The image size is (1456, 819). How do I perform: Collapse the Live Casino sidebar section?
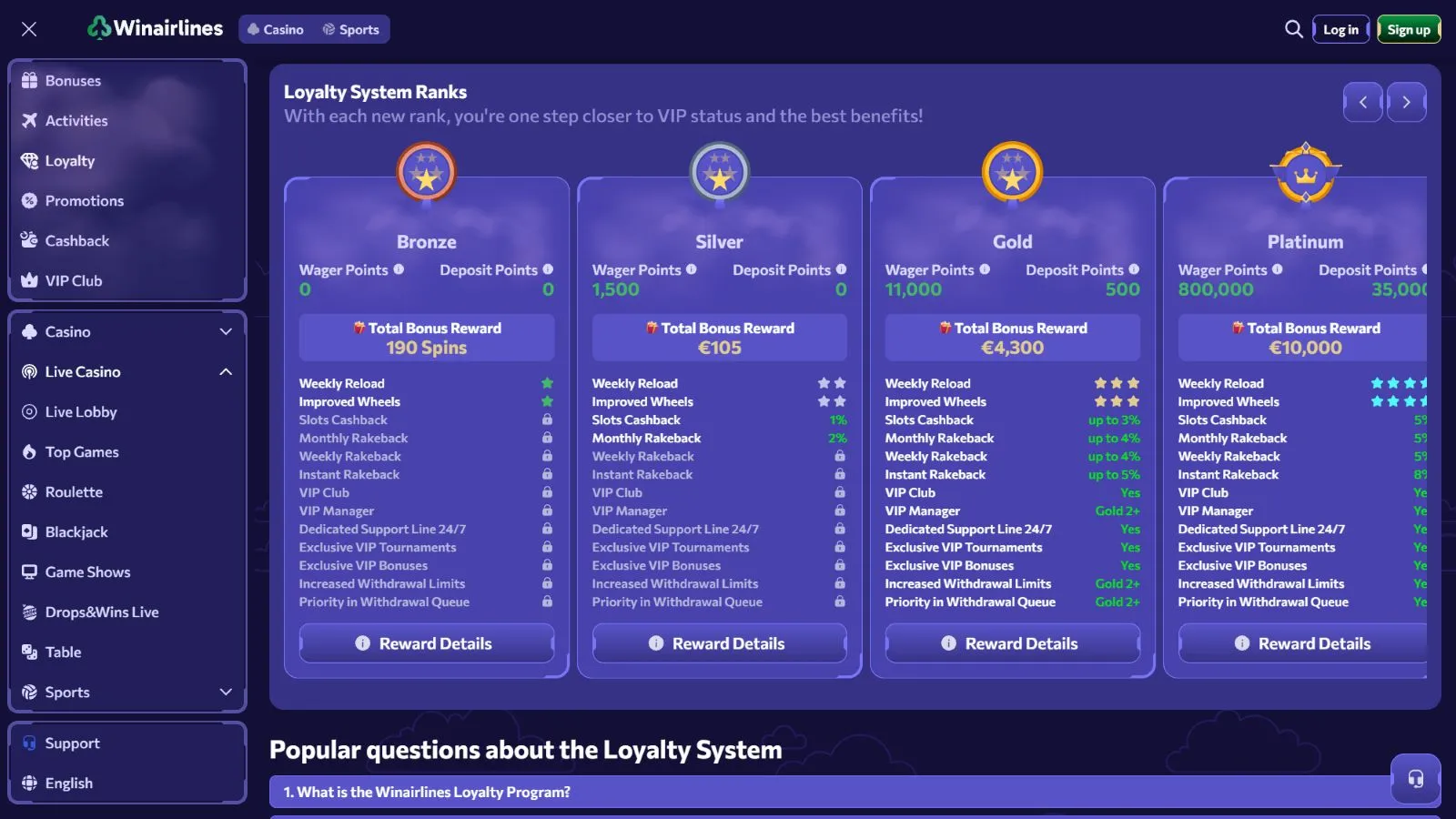click(226, 372)
